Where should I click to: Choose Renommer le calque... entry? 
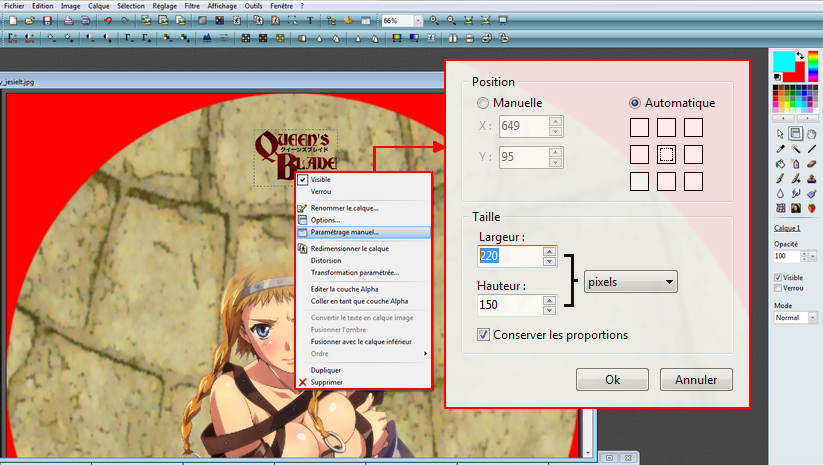pos(363,208)
